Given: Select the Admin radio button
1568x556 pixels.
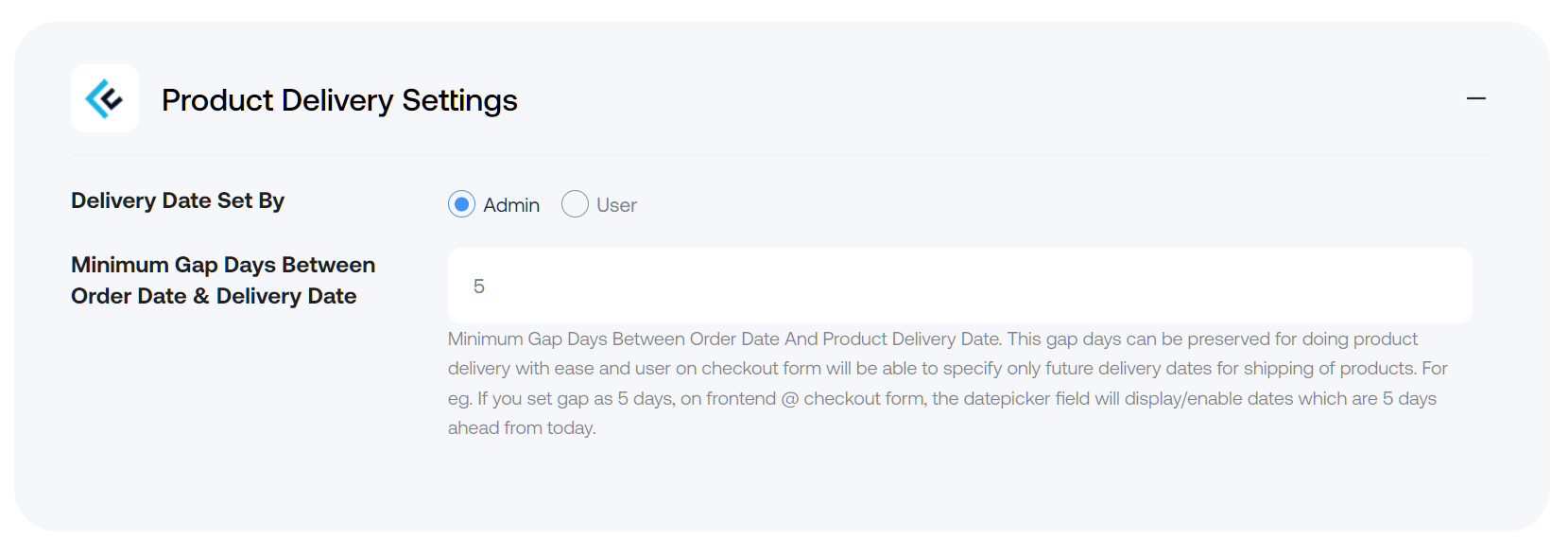Looking at the screenshot, I should coord(461,204).
